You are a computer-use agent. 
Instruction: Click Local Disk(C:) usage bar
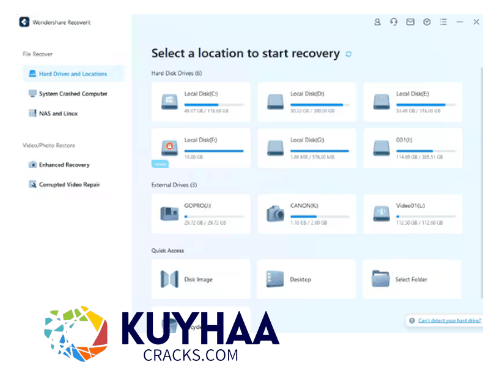tap(214, 105)
